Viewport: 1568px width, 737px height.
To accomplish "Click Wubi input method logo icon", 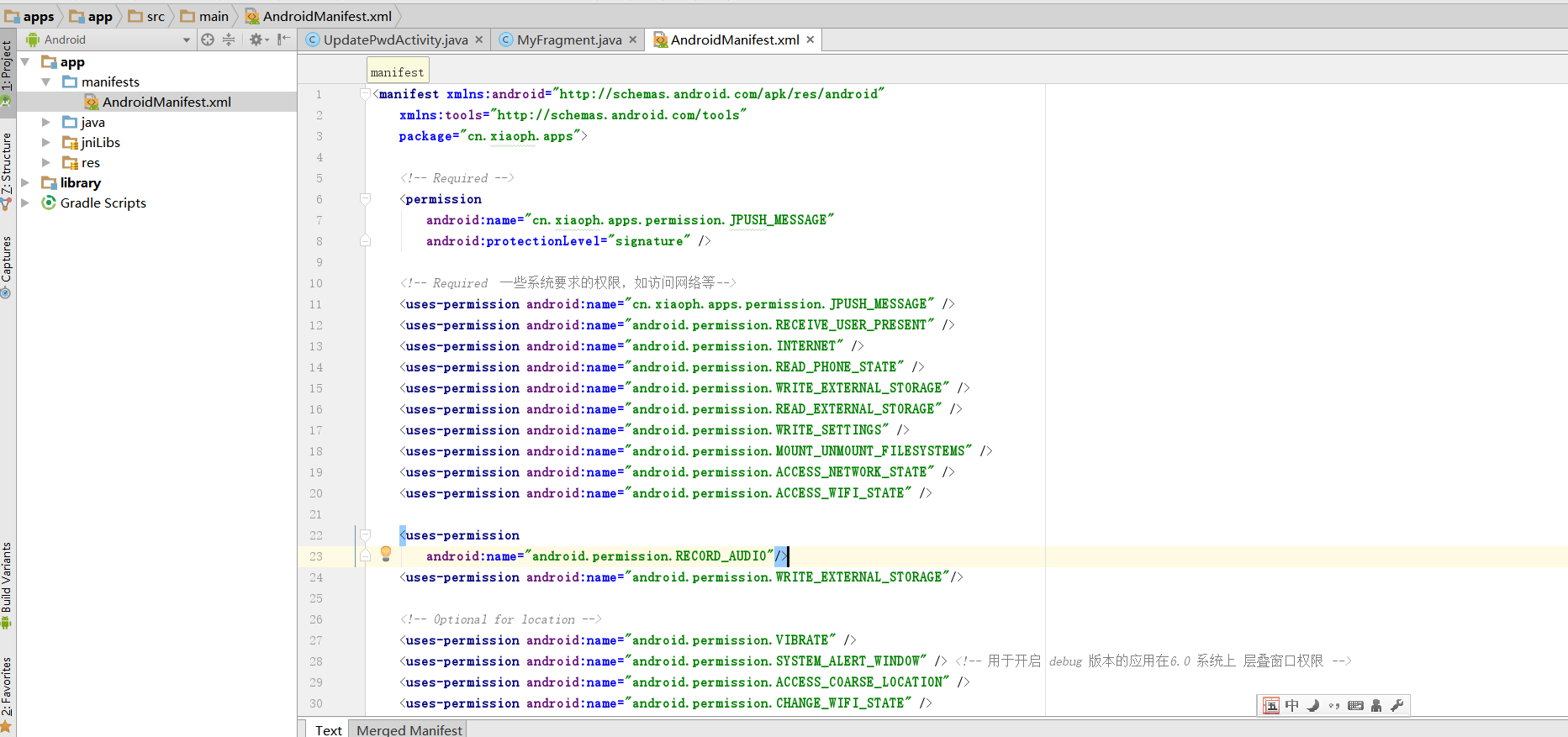I will coord(1271,706).
